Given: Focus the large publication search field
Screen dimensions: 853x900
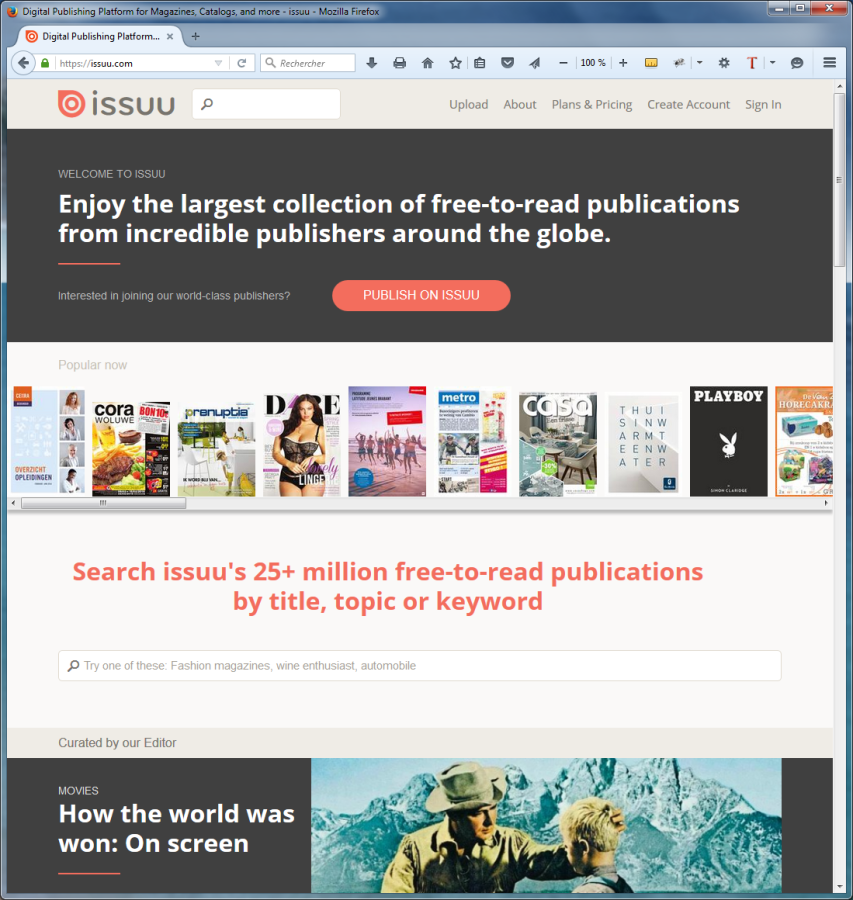Looking at the screenshot, I should pos(420,665).
